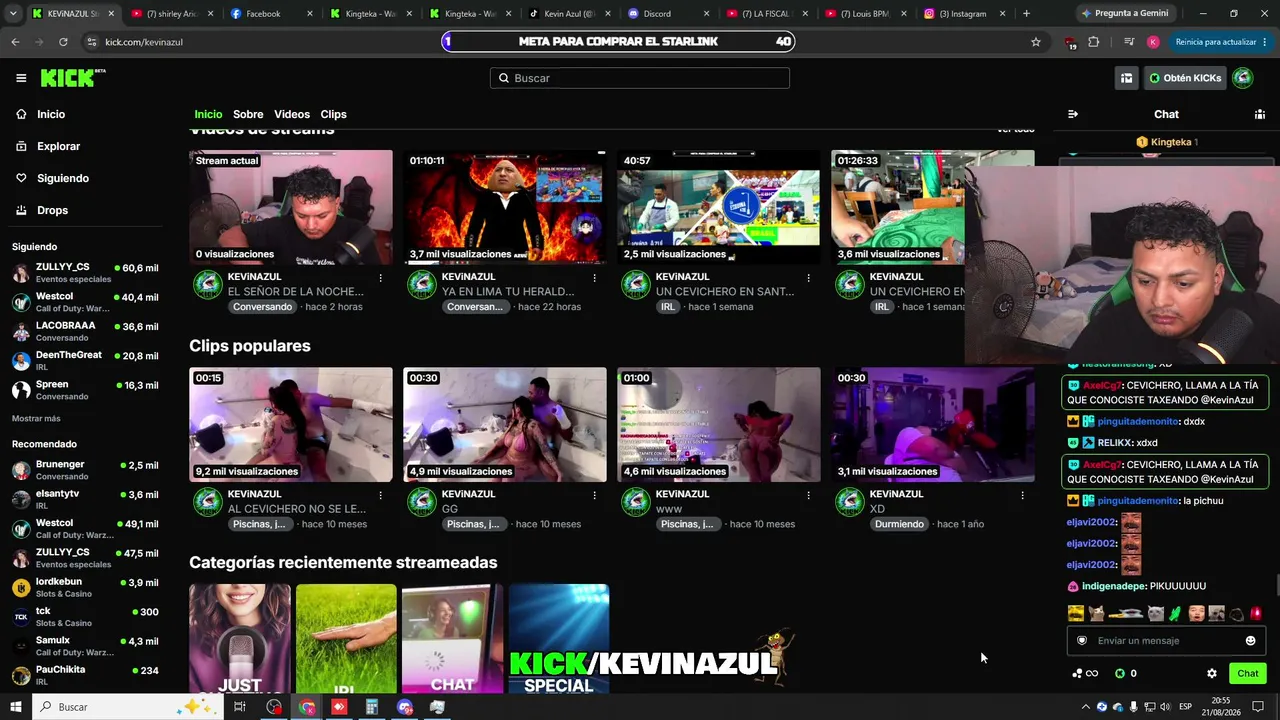Switch to the Clips channel tab
This screenshot has height=720, width=1280.
pos(333,114)
